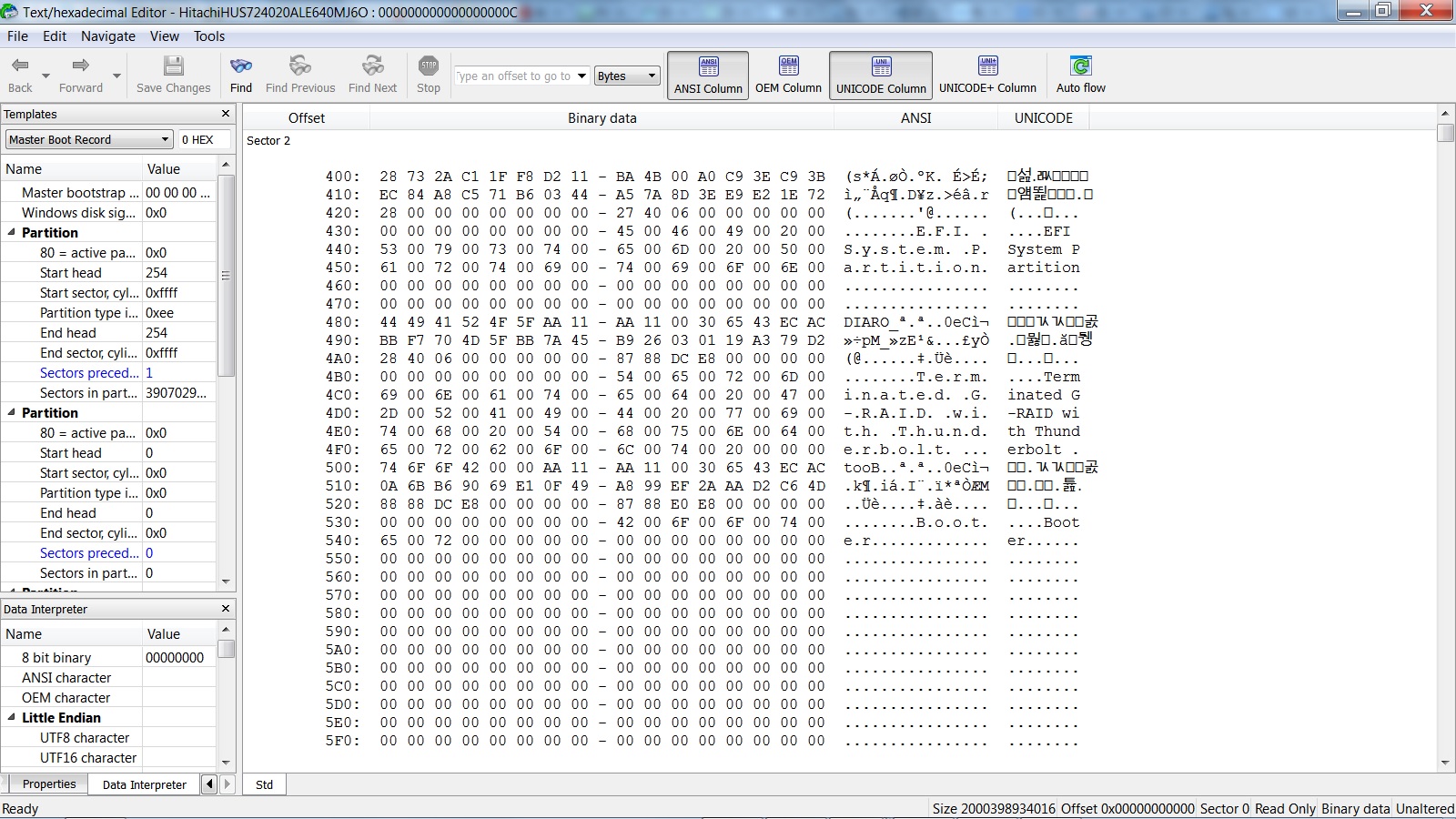Image resolution: width=1456 pixels, height=819 pixels.
Task: Toggle the UNICODE+ Column view
Action: pos(987,75)
